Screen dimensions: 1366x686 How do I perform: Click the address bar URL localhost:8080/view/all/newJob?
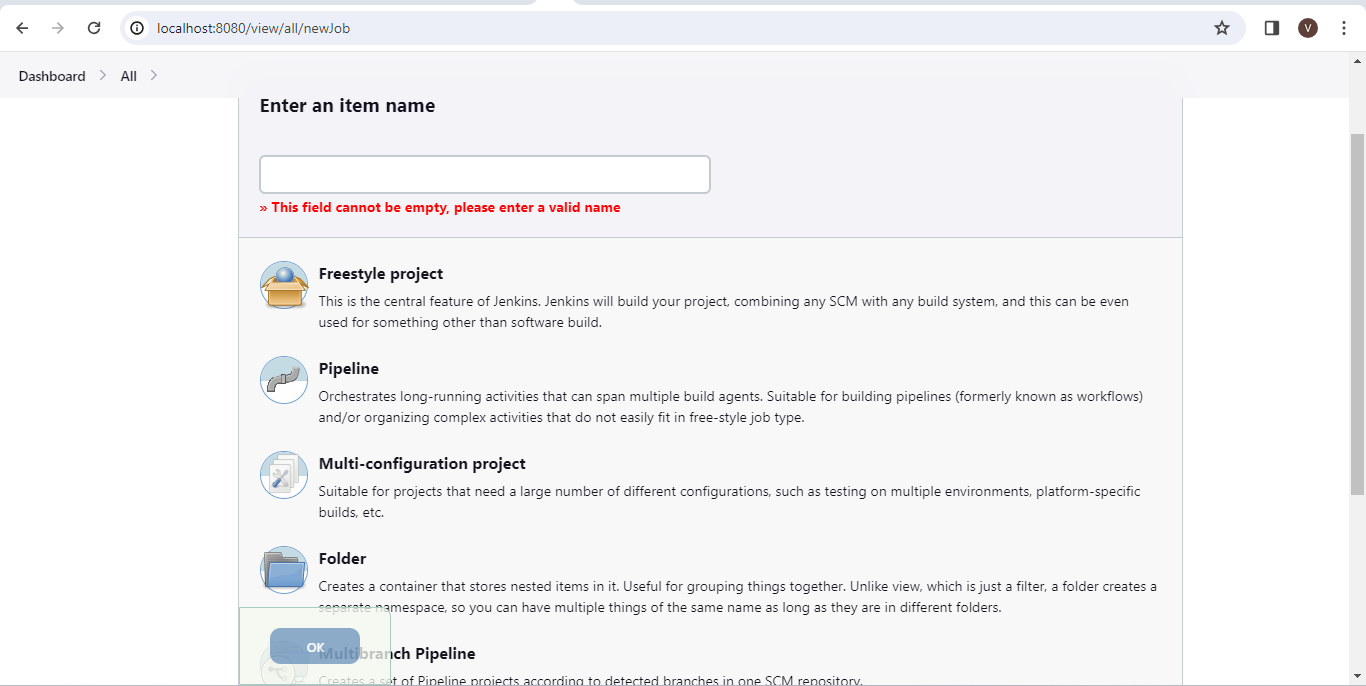click(253, 28)
